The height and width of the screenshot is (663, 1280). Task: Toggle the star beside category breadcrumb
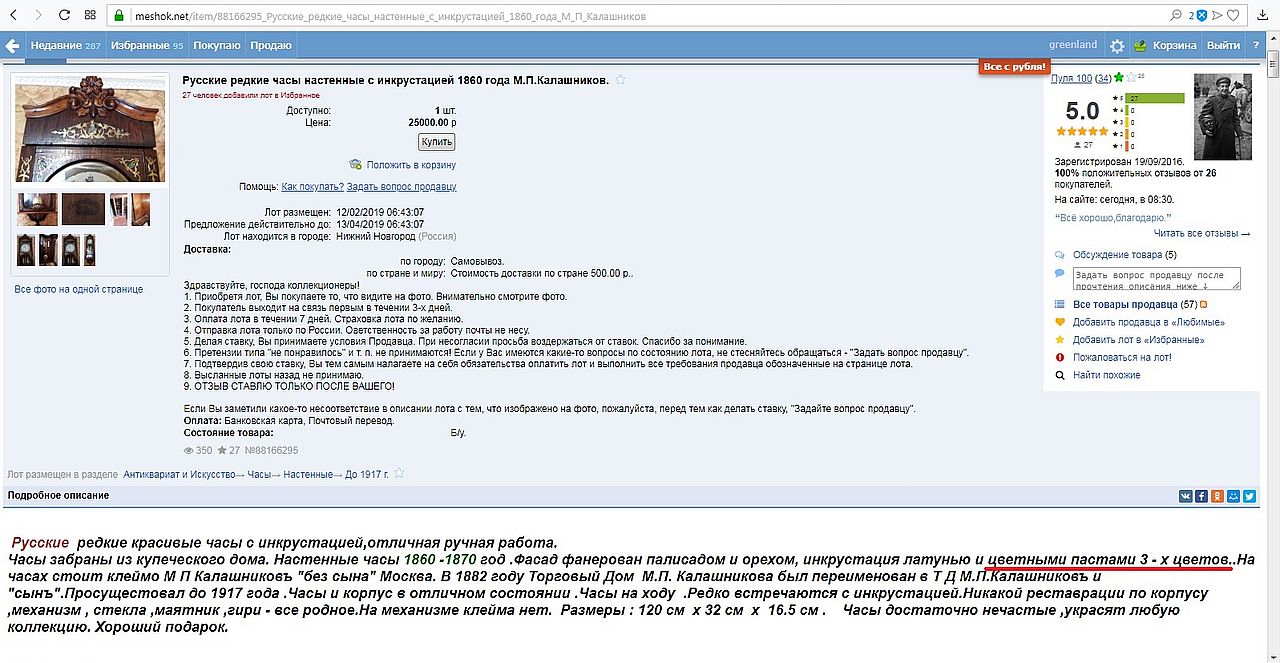coord(399,473)
